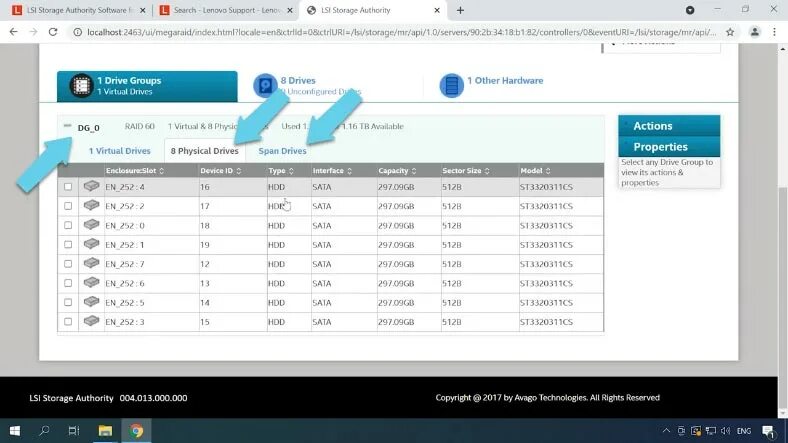This screenshot has width=788, height=443.
Task: Go back in the browser
Action: pos(14,32)
